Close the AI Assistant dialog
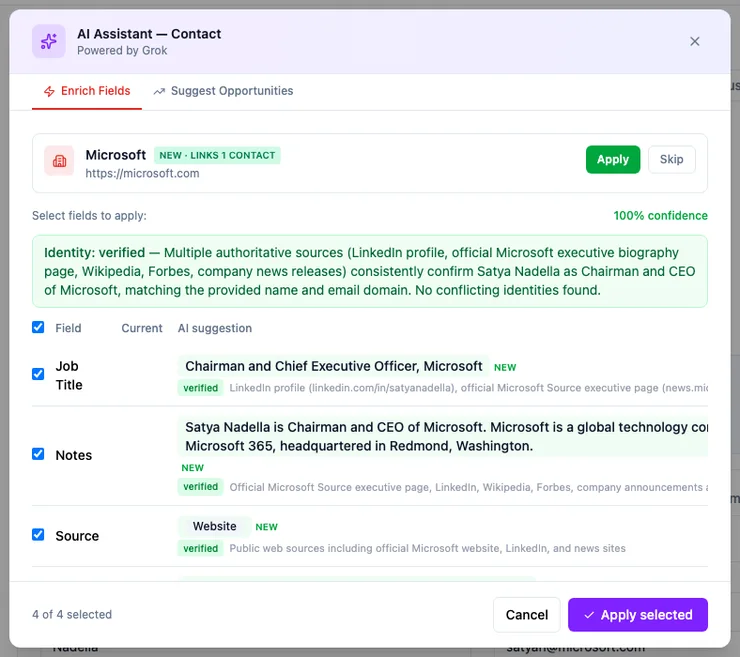Viewport: 740px width, 657px height. (x=694, y=42)
